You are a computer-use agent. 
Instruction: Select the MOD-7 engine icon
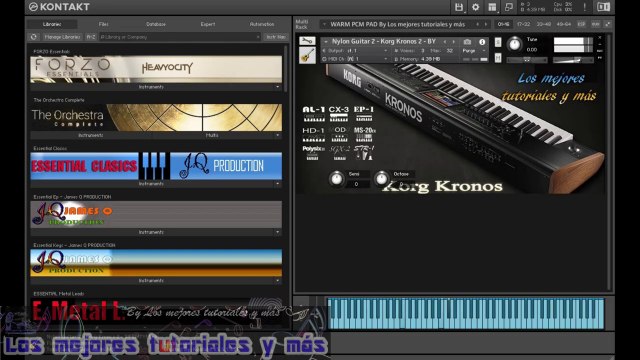(x=339, y=134)
